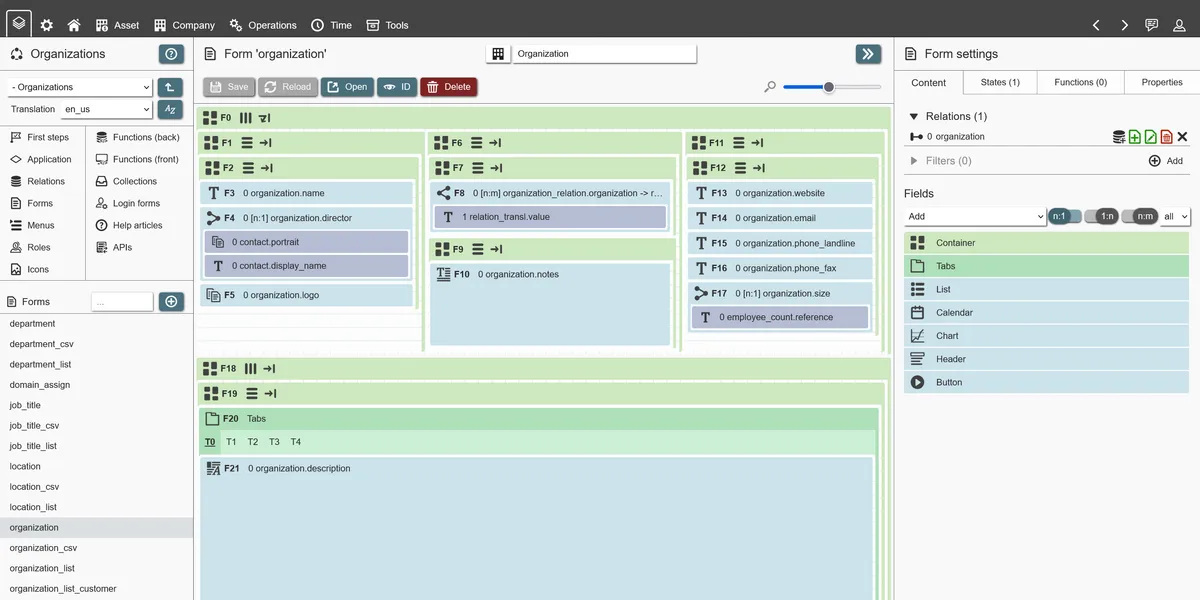
Task: Click green edit icon on organization relation
Action: click(x=1150, y=137)
